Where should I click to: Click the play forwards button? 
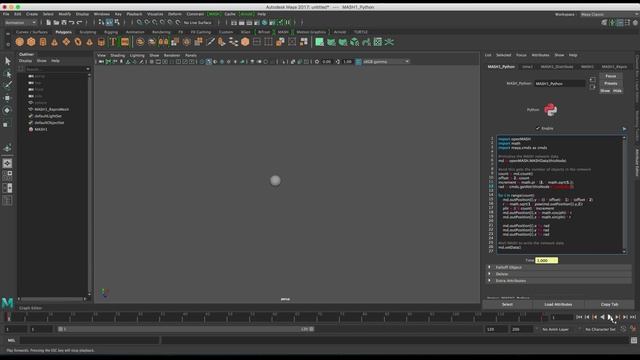tap(609, 317)
